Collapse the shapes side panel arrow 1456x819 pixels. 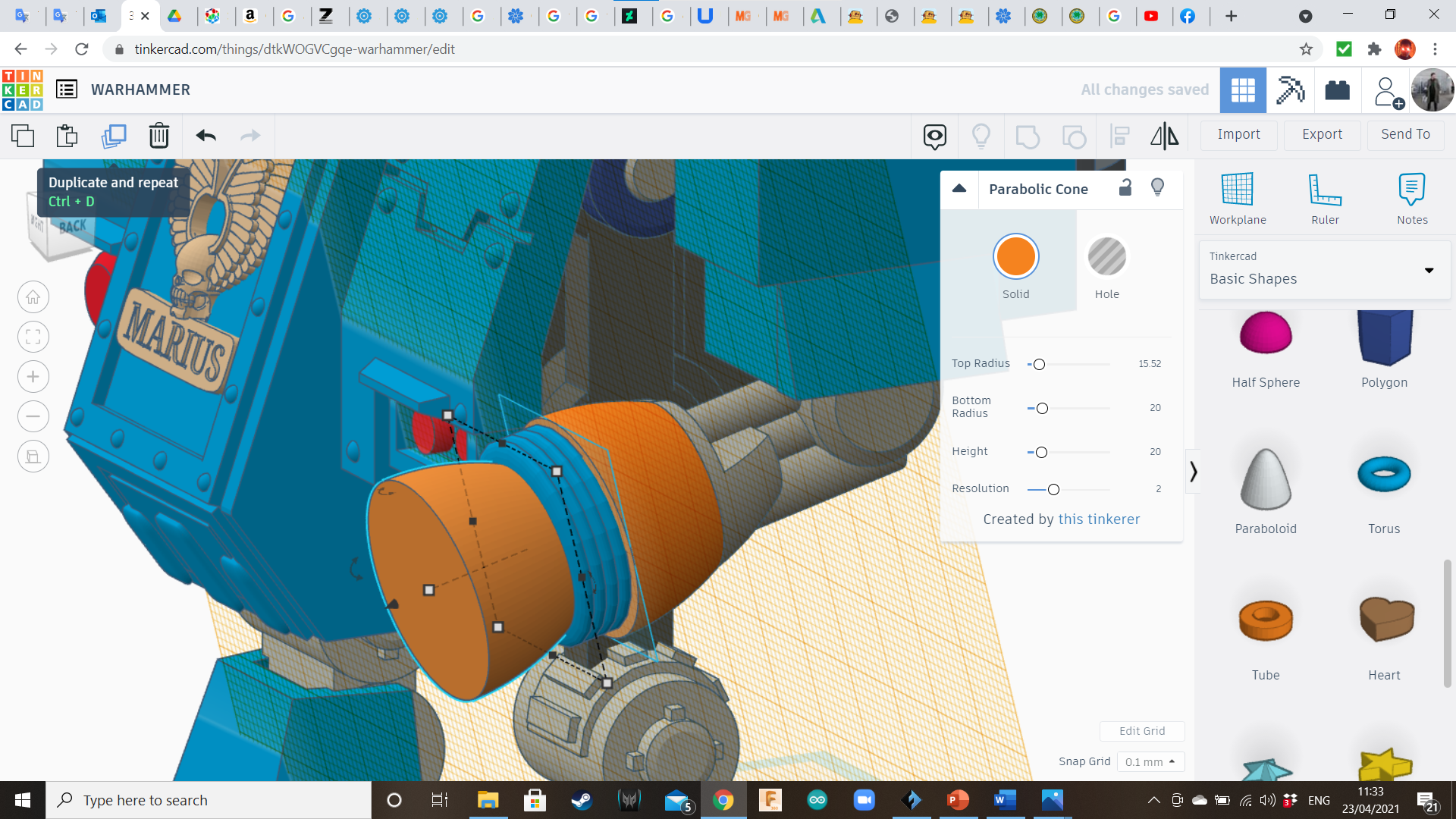pyautogui.click(x=1193, y=472)
